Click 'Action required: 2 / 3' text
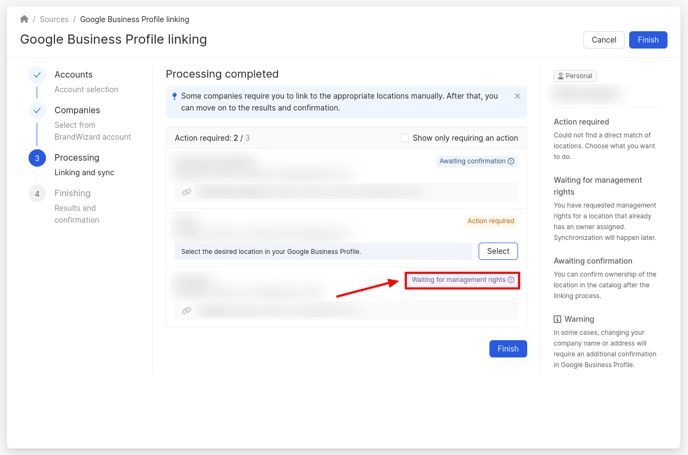The width and height of the screenshot is (688, 455). [x=212, y=138]
